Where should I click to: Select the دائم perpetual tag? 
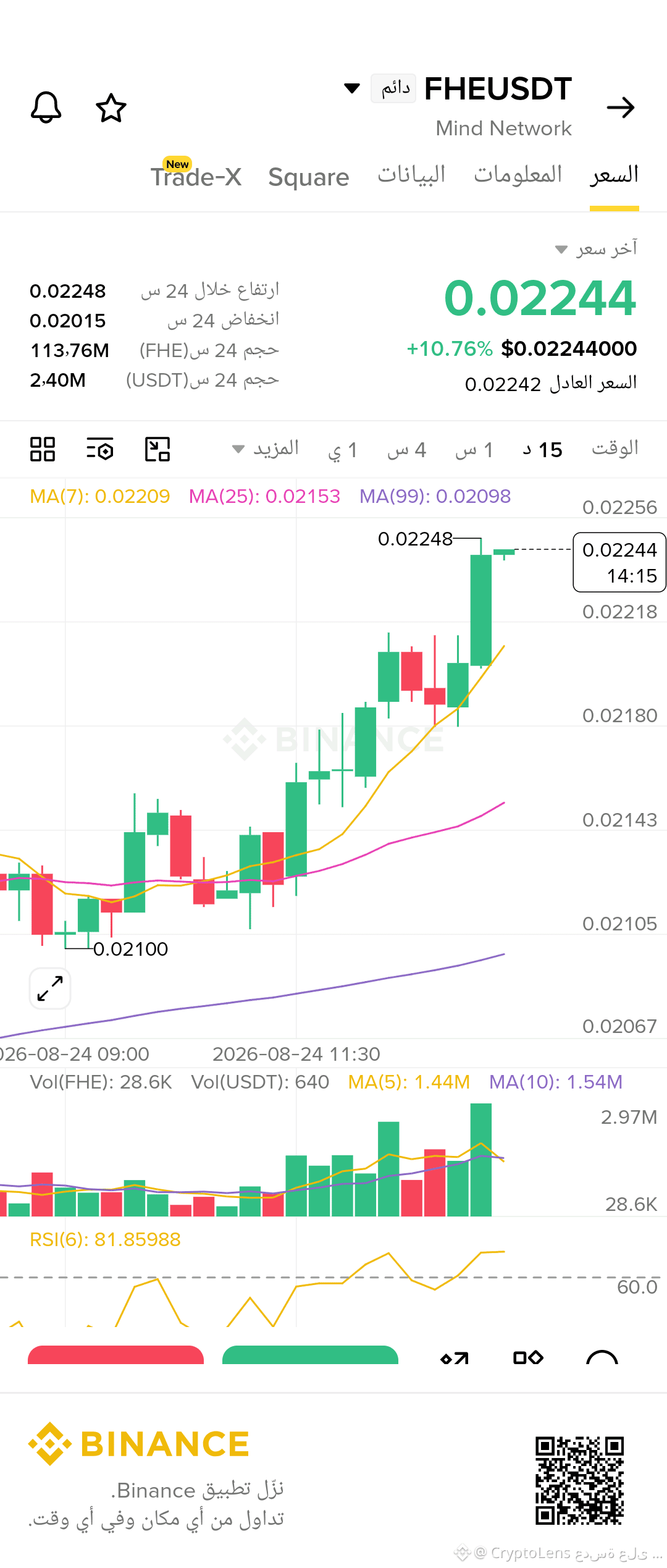click(393, 88)
